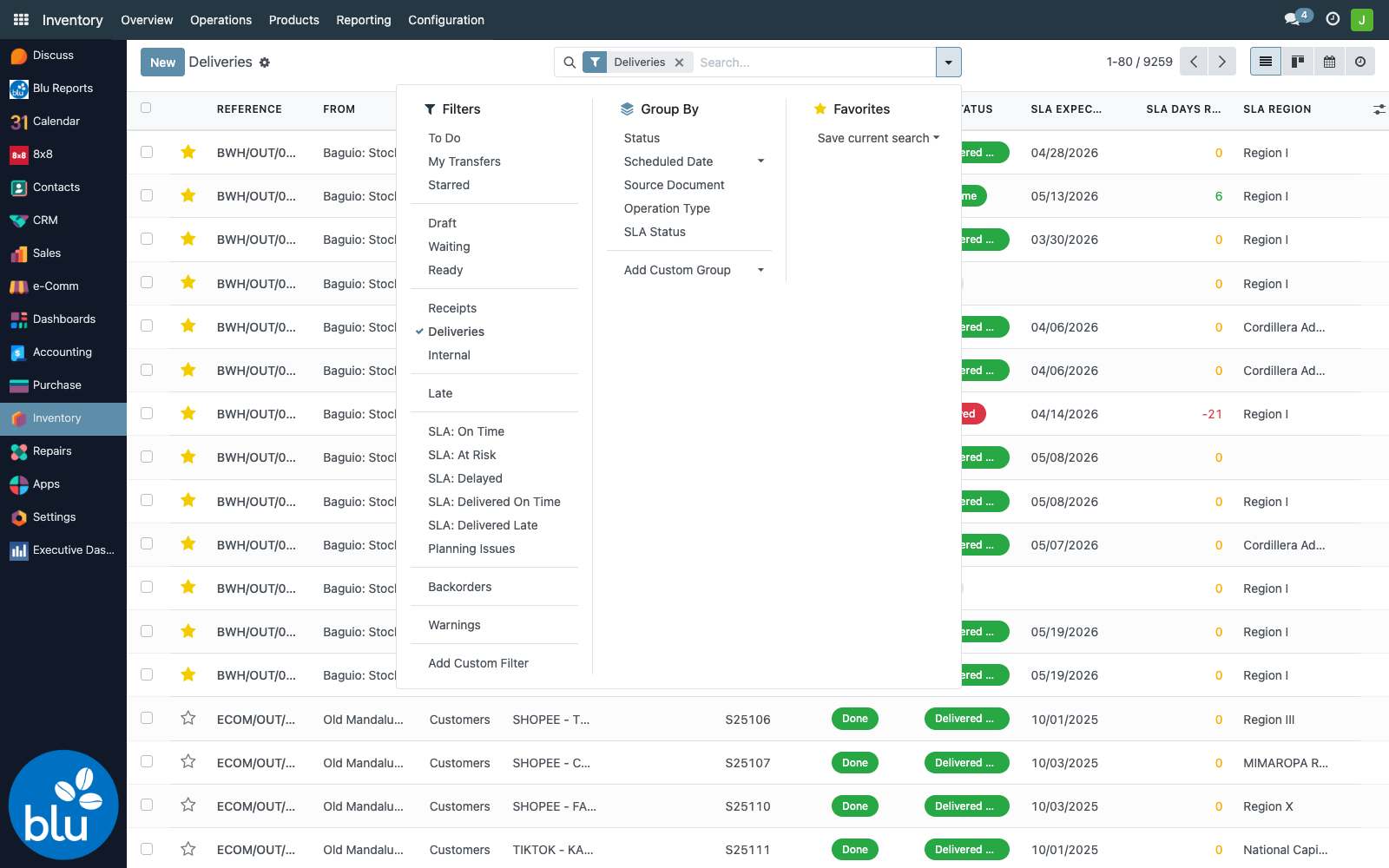1389x868 pixels.
Task: Click the Deliveries gear actions icon
Action: [265, 62]
